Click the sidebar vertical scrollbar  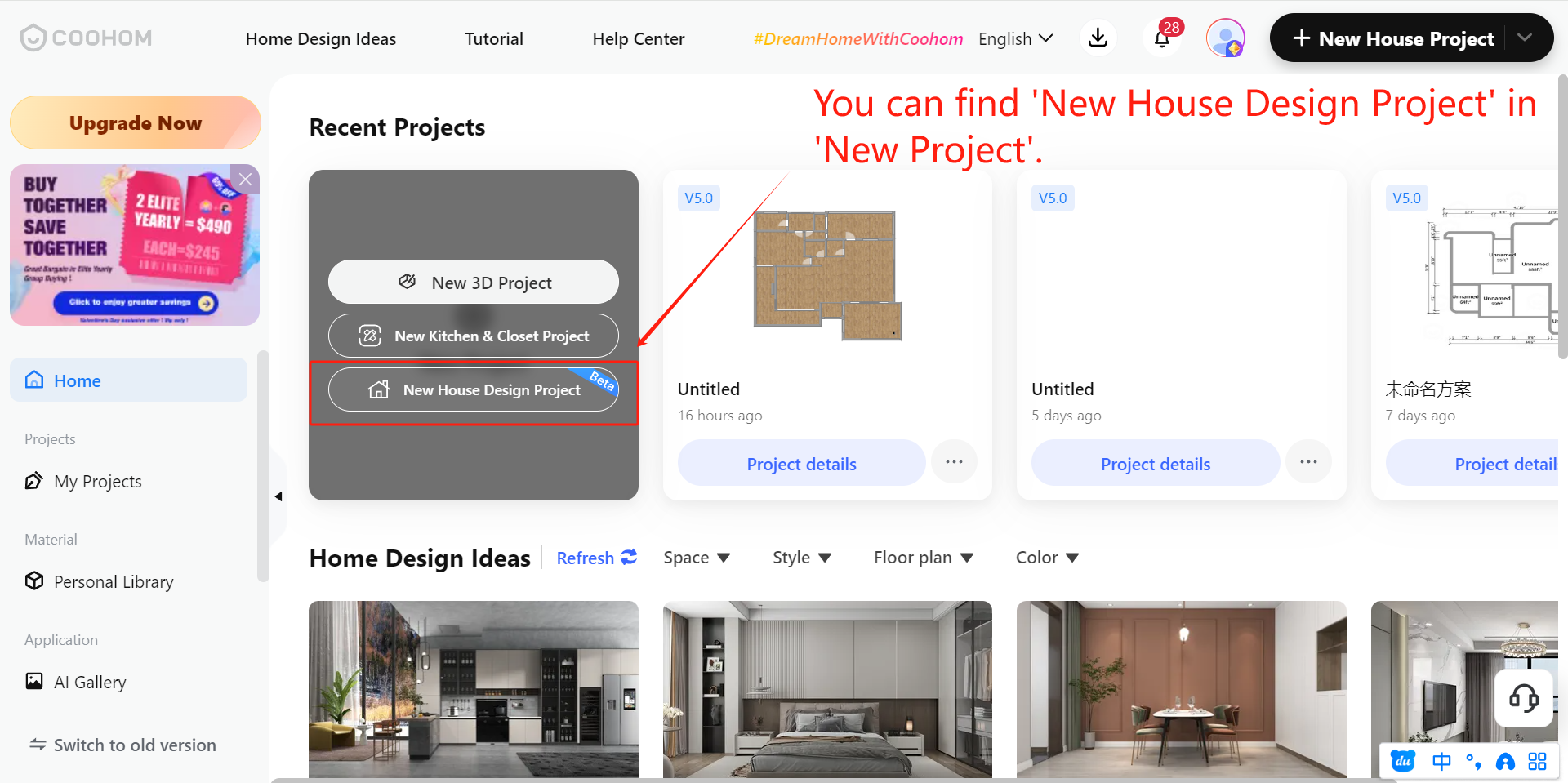tap(263, 465)
